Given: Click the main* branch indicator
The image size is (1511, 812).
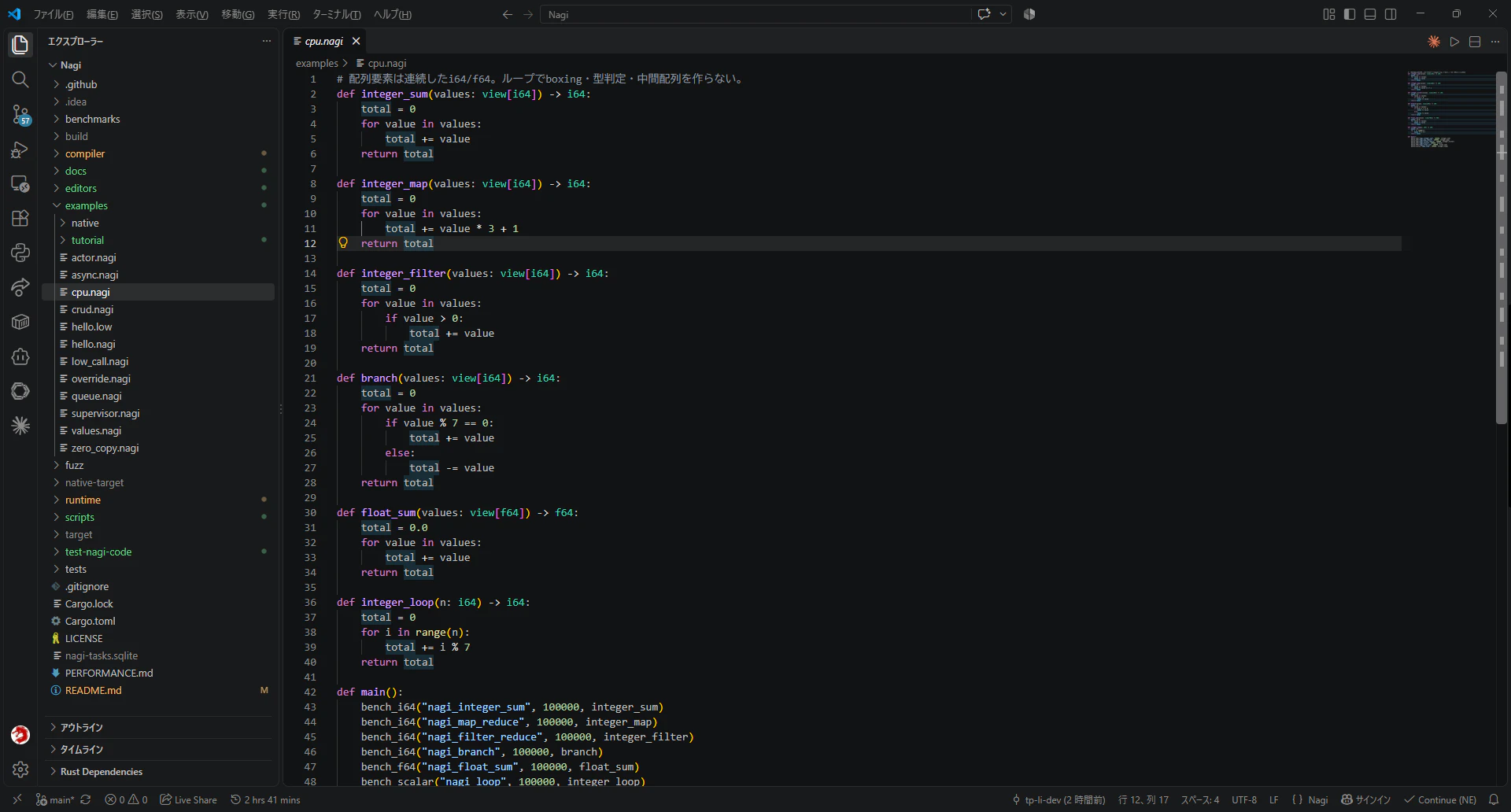Looking at the screenshot, I should click(x=55, y=799).
